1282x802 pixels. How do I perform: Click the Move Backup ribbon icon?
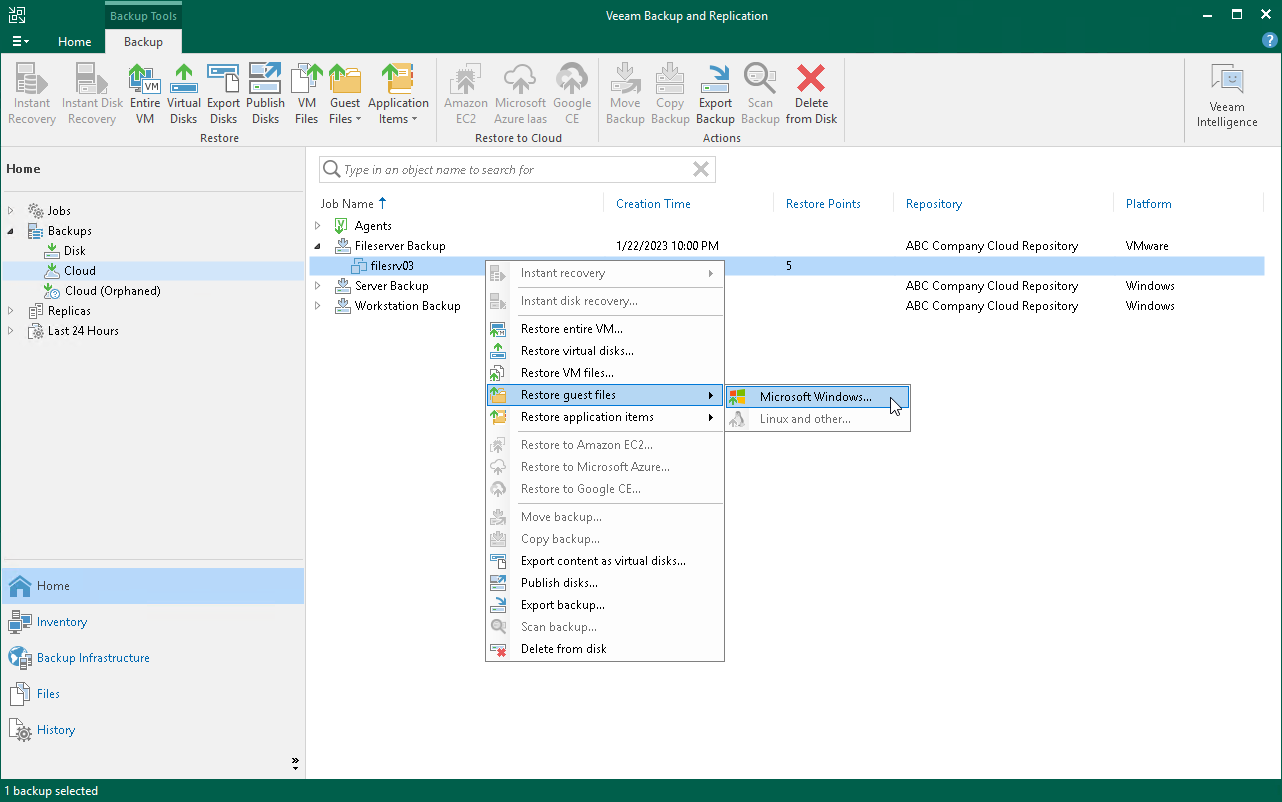tap(625, 94)
